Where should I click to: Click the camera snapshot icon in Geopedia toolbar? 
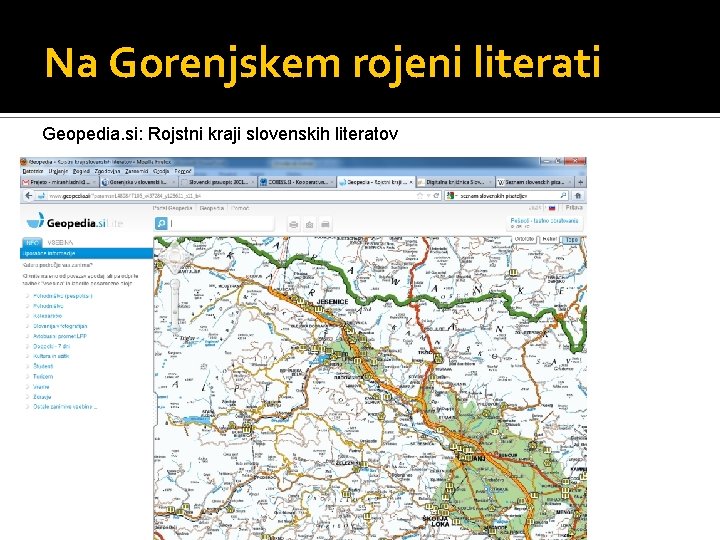click(309, 225)
